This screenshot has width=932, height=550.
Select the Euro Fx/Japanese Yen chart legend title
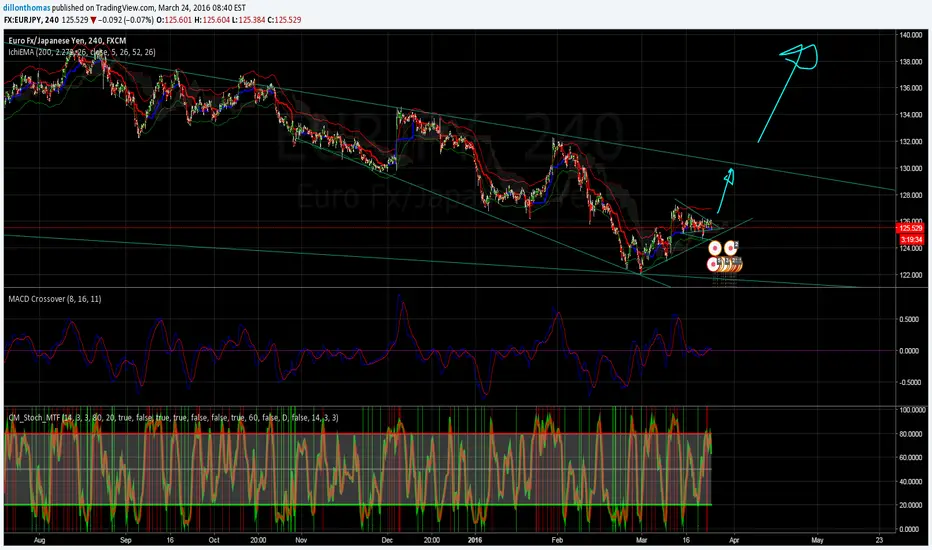(x=67, y=41)
